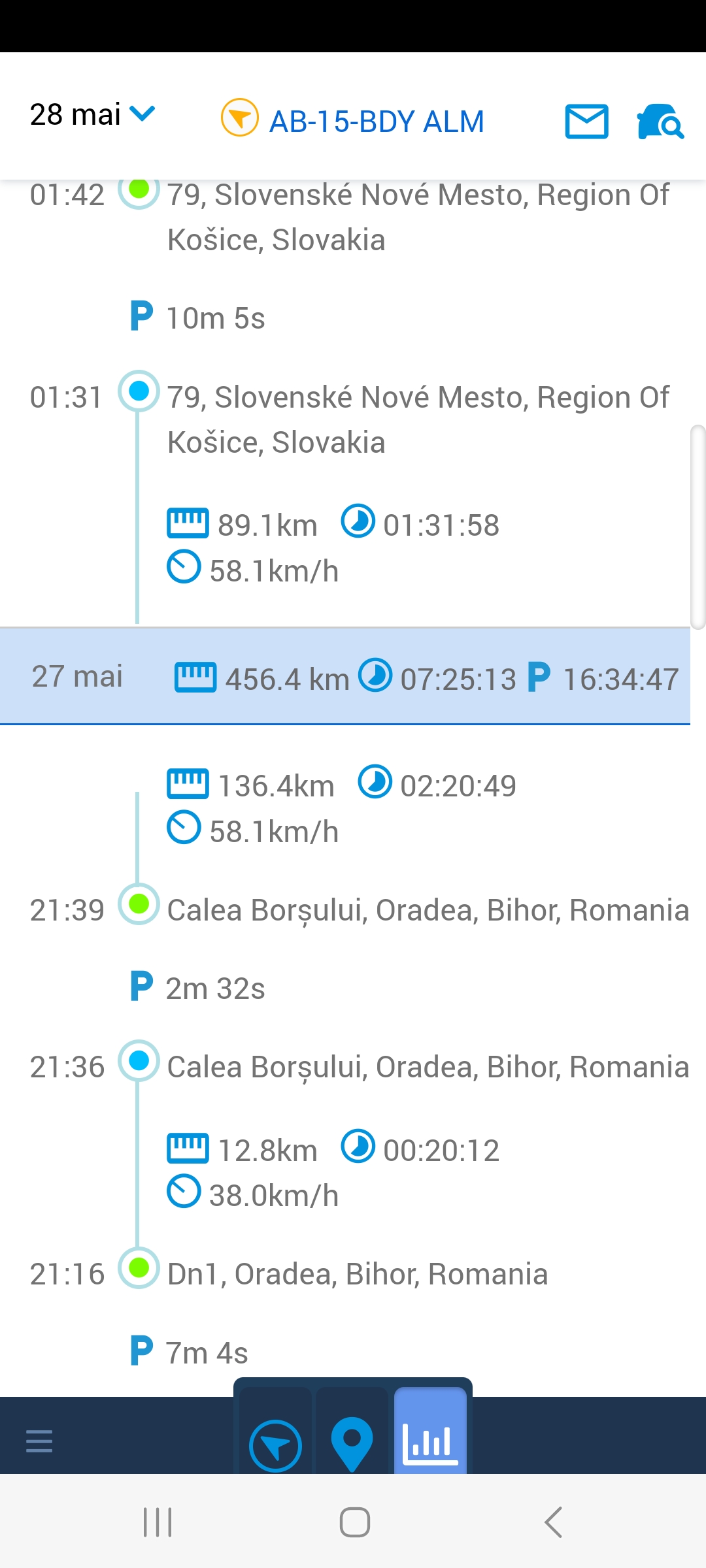Open the envelope message icon
Screen dimensions: 706x1568
tap(586, 122)
